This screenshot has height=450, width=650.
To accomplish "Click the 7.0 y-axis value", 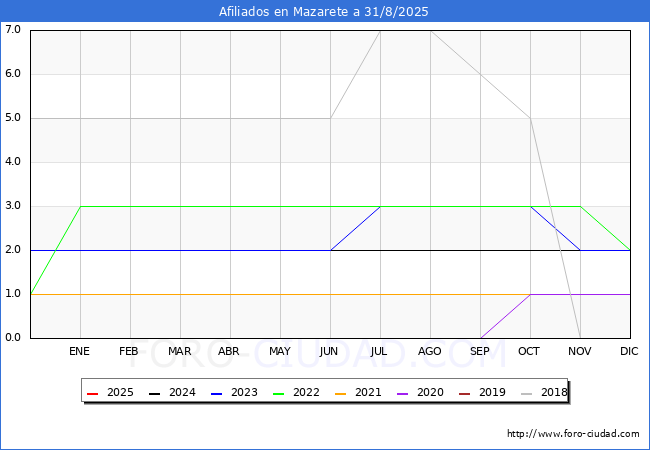I will (x=13, y=29).
